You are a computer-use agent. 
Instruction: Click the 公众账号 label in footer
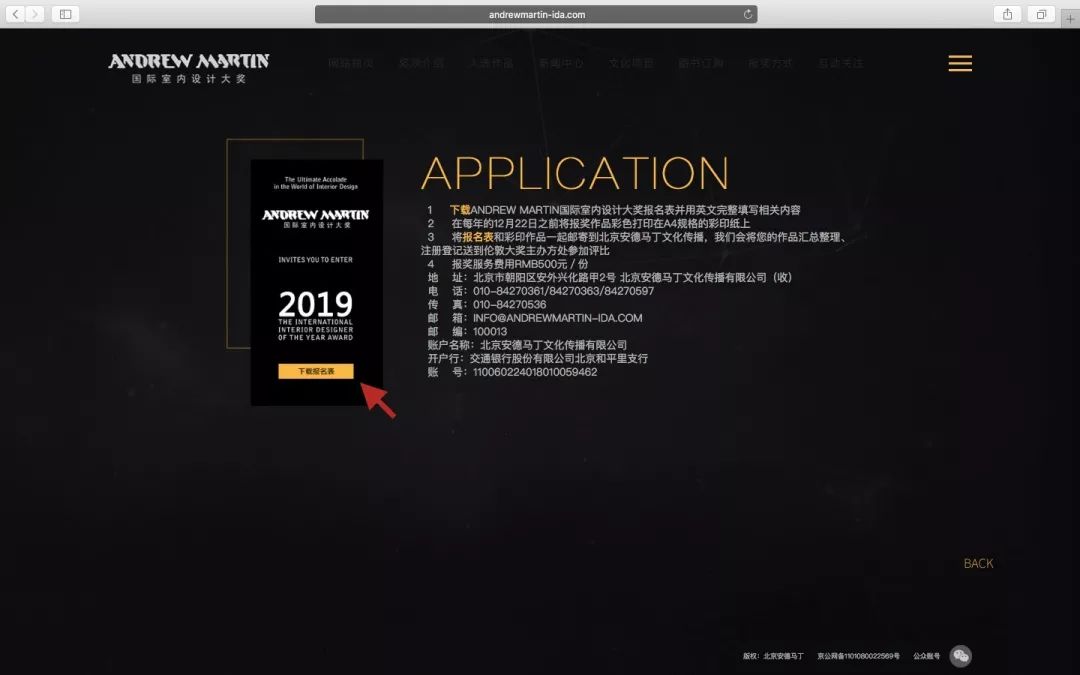click(926, 656)
